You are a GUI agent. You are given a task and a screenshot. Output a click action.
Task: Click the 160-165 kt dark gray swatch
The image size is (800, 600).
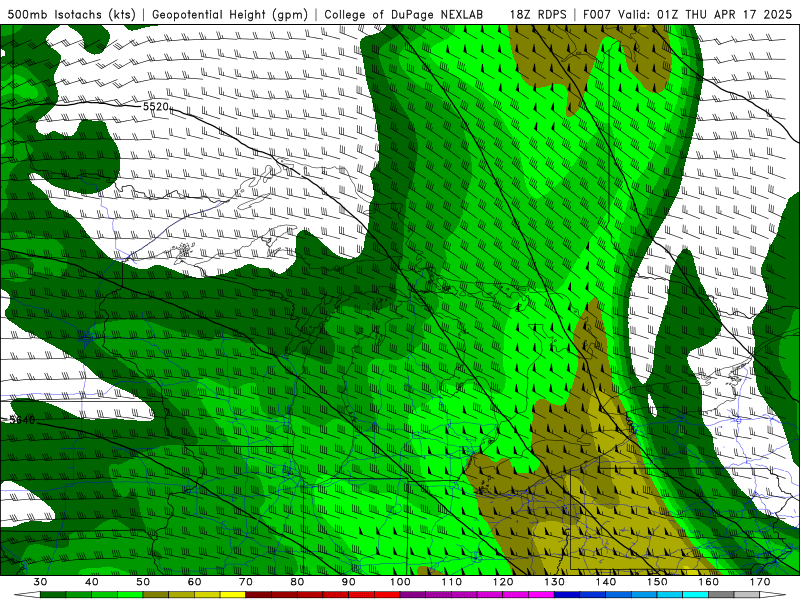tap(721, 595)
